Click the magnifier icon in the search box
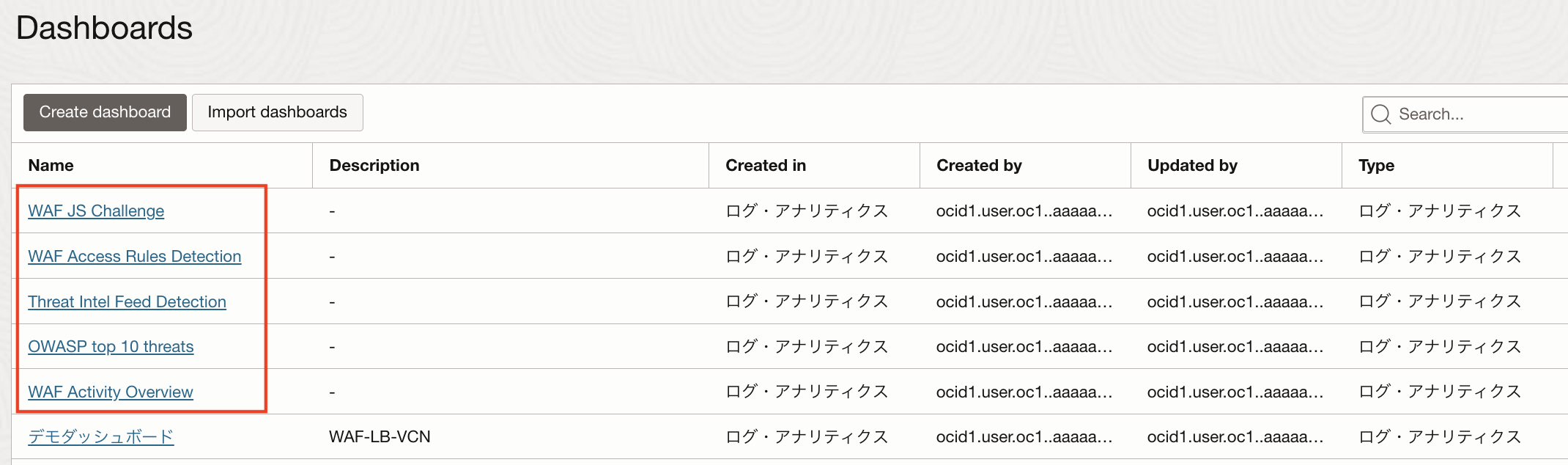This screenshot has height=465, width=1568. pos(1380,114)
